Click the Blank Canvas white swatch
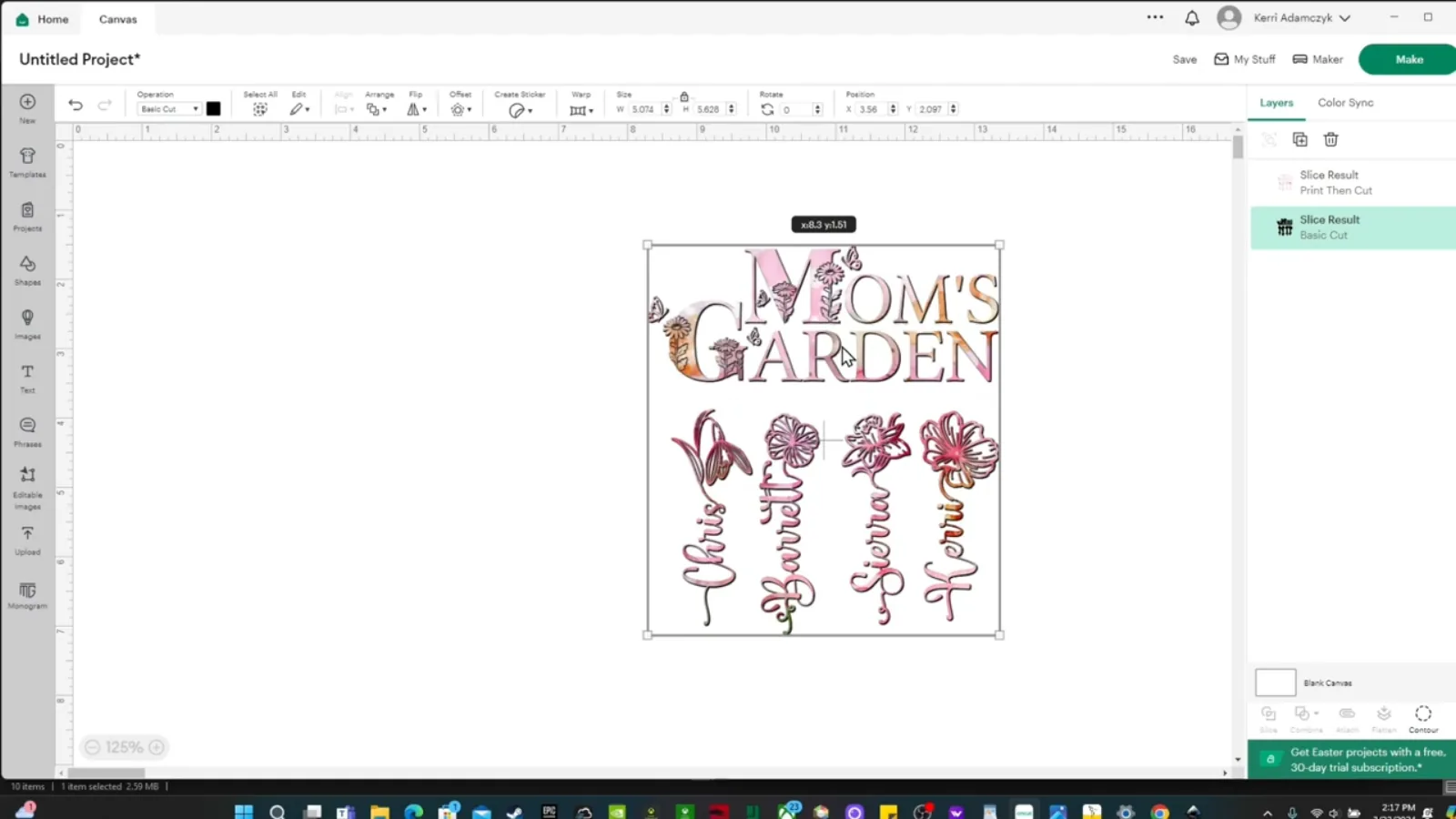 pos(1275,682)
